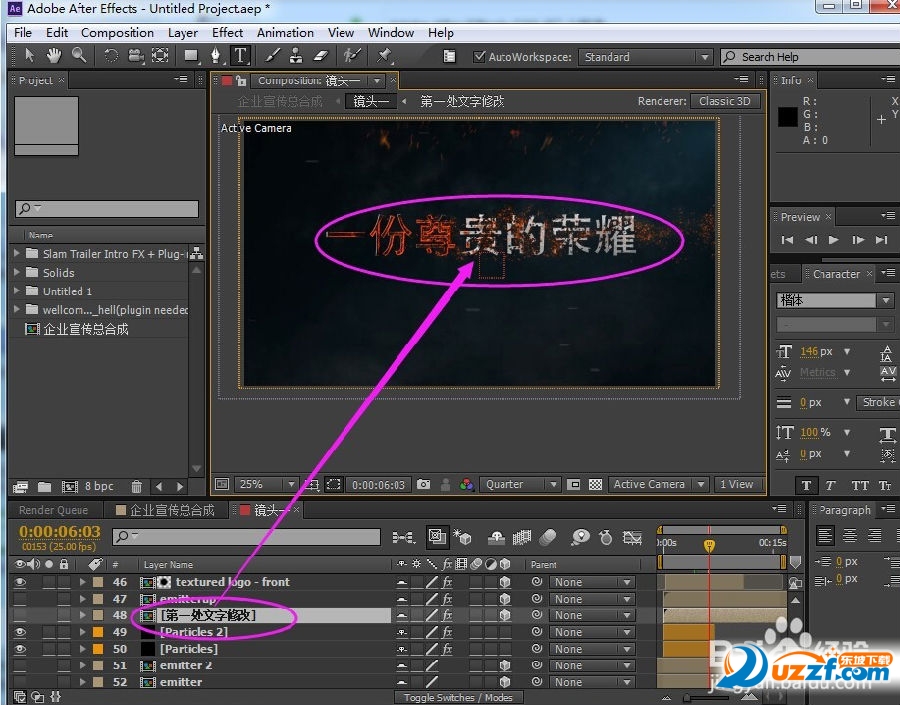Click 8 bpc color depth button
Image resolution: width=900 pixels, height=705 pixels.
[99, 487]
